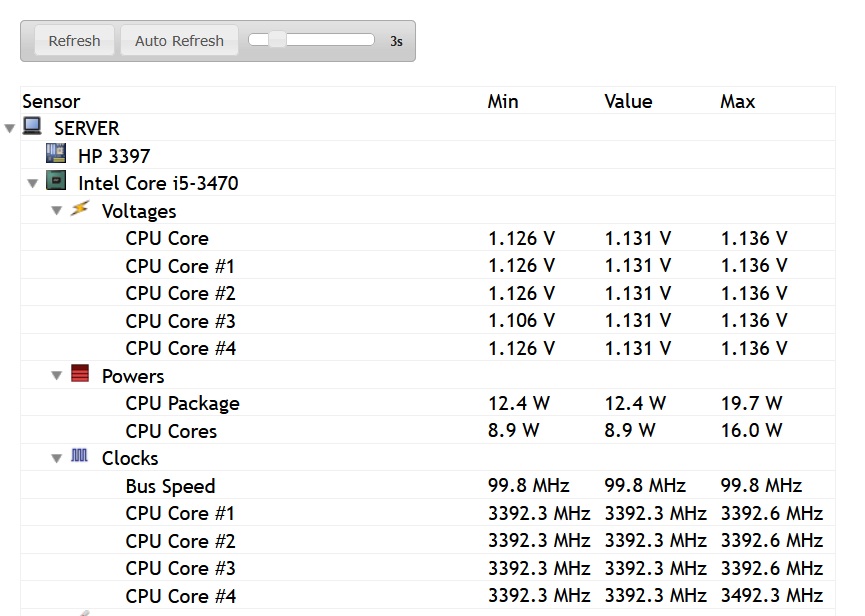Screen dimensions: 865x616
Task: Click the 3492.3 MHz max value
Action: click(772, 596)
